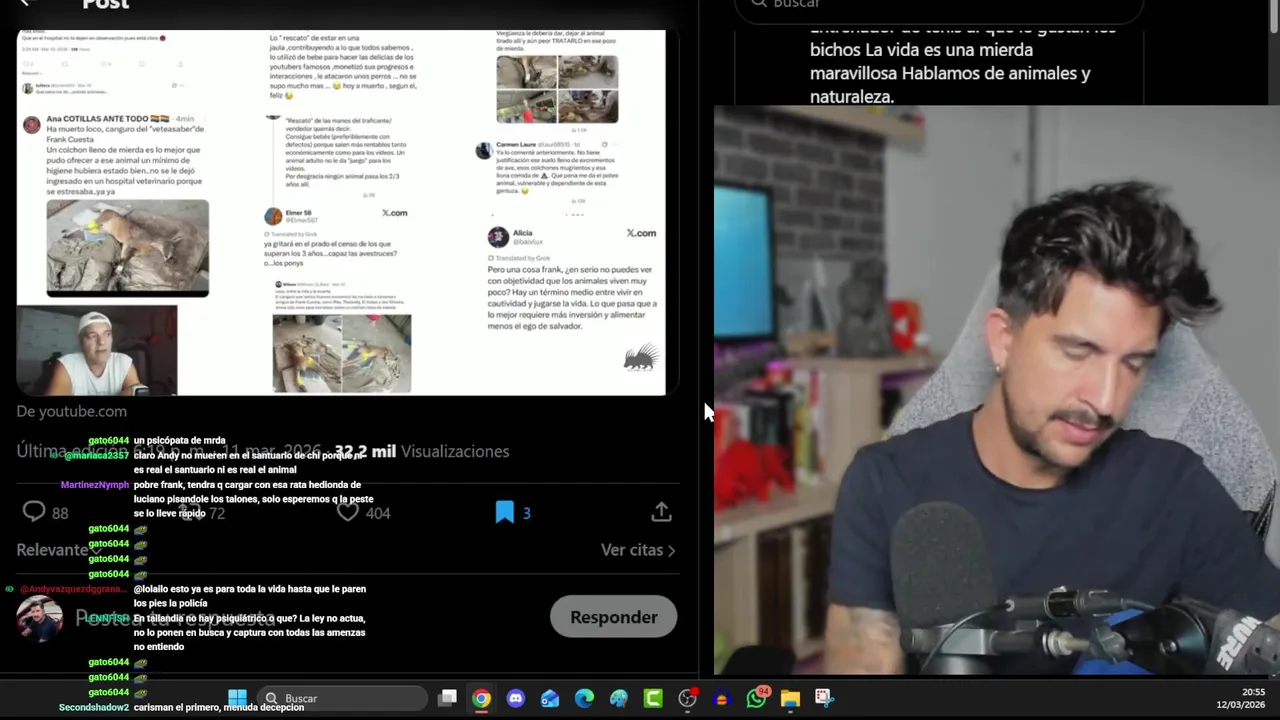Open File Explorer from the taskbar

click(790, 698)
